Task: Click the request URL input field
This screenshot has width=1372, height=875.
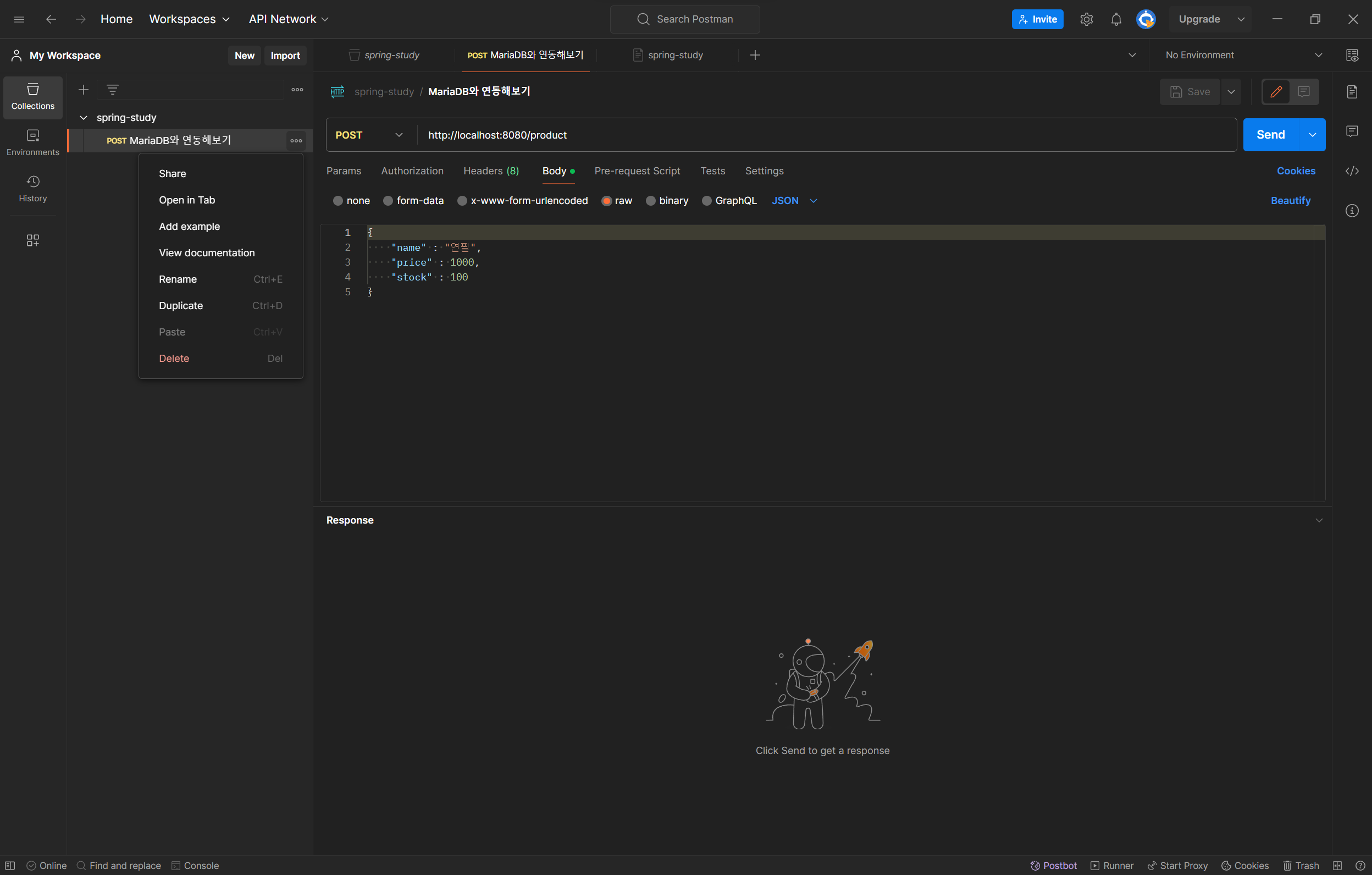Action: (x=798, y=135)
